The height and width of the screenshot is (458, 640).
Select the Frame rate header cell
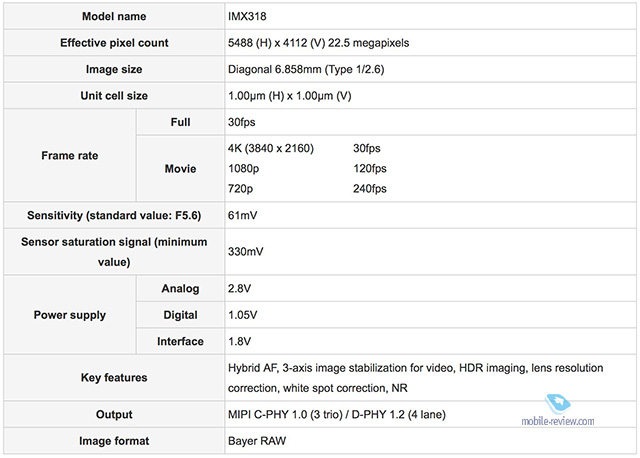(x=68, y=156)
